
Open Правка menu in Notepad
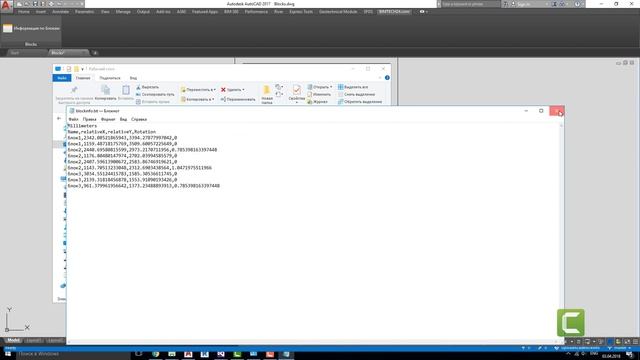[89, 119]
